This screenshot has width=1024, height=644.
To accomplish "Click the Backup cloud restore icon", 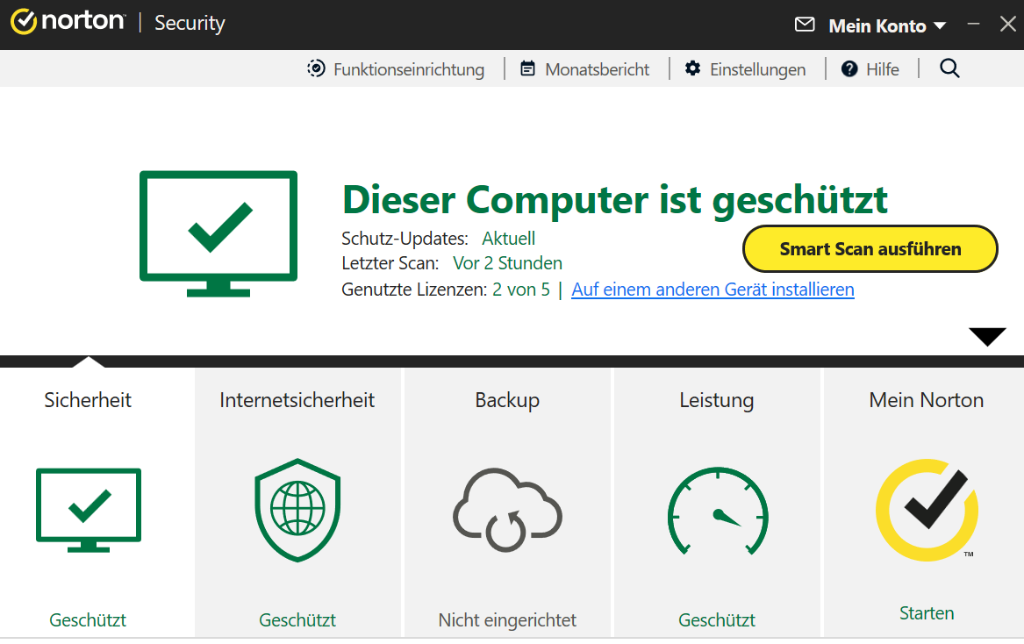I will (507, 510).
